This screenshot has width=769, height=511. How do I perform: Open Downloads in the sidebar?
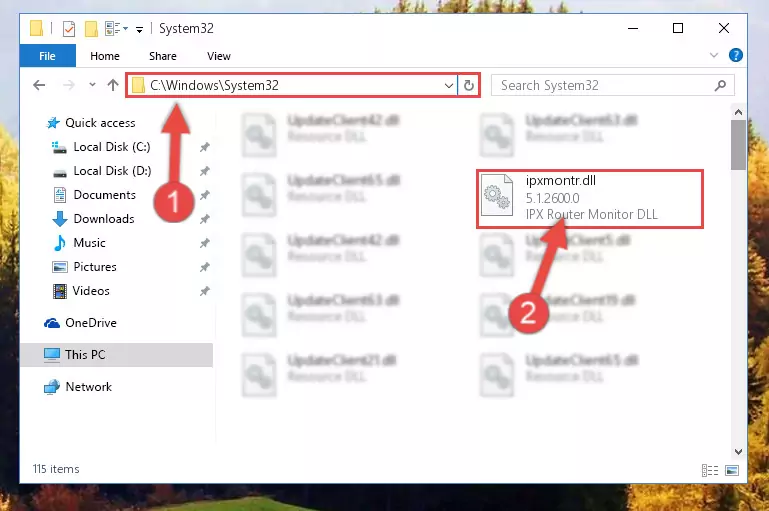[x=104, y=219]
